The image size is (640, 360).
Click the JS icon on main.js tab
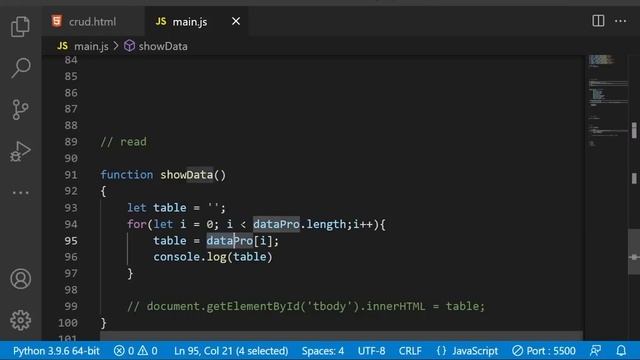161,21
